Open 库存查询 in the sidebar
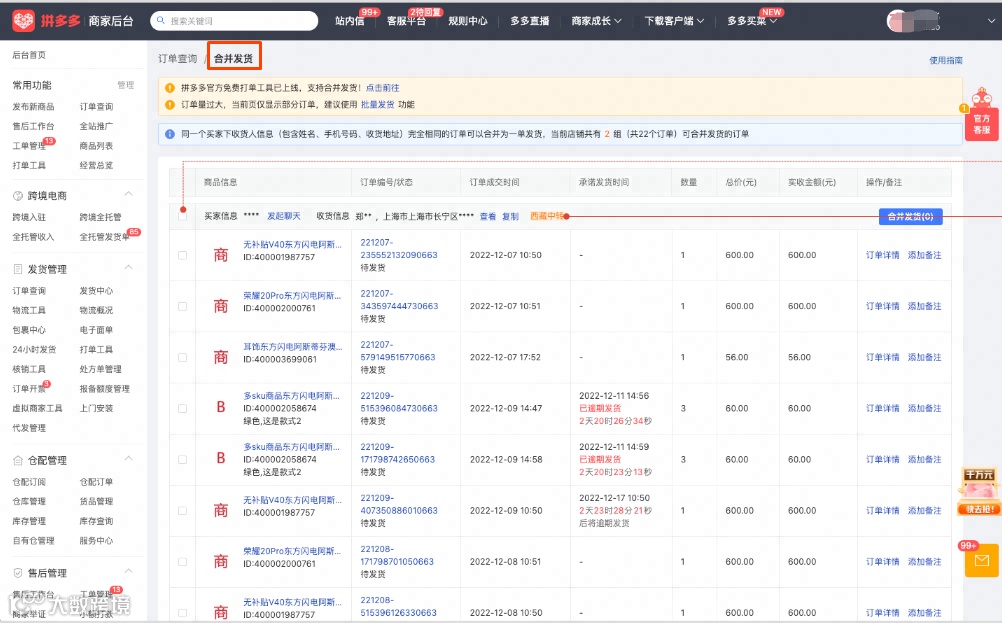Viewport: 1002px width, 623px height. point(96,521)
